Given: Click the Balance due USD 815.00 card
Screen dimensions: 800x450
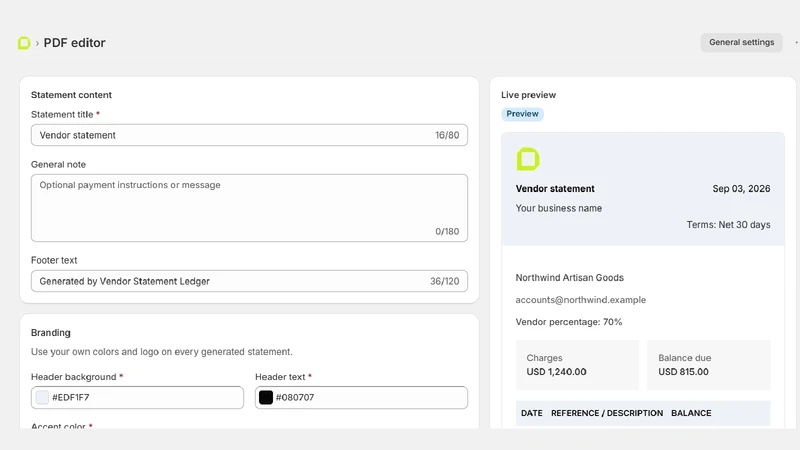Looking at the screenshot, I should point(709,365).
